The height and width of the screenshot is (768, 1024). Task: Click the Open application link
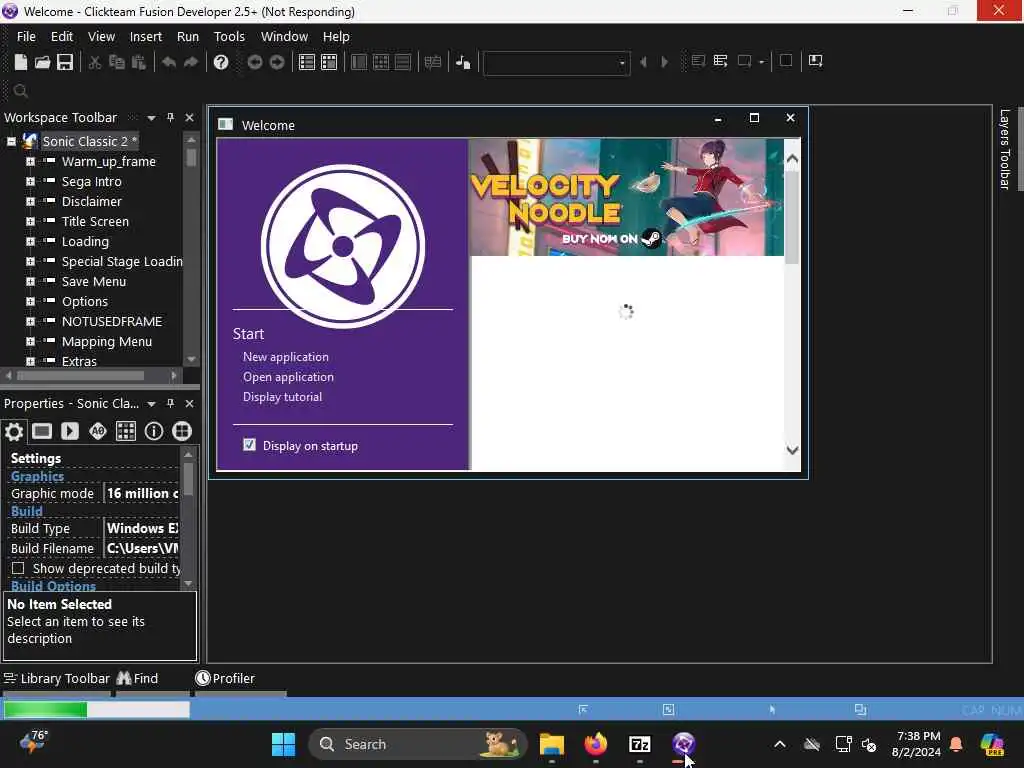pos(288,377)
